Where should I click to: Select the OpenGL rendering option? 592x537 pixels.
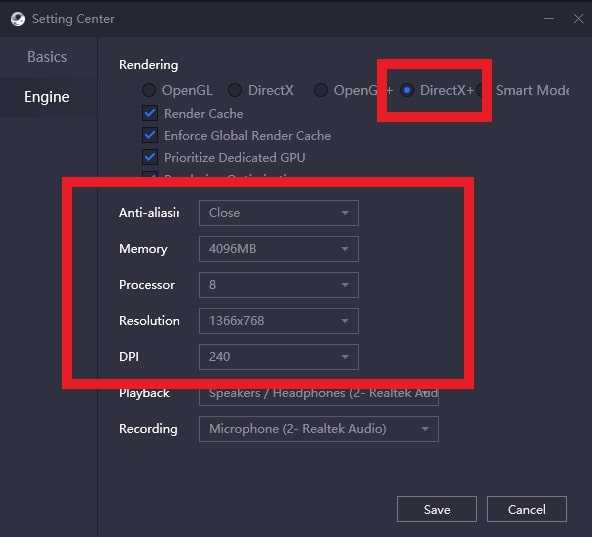[149, 90]
